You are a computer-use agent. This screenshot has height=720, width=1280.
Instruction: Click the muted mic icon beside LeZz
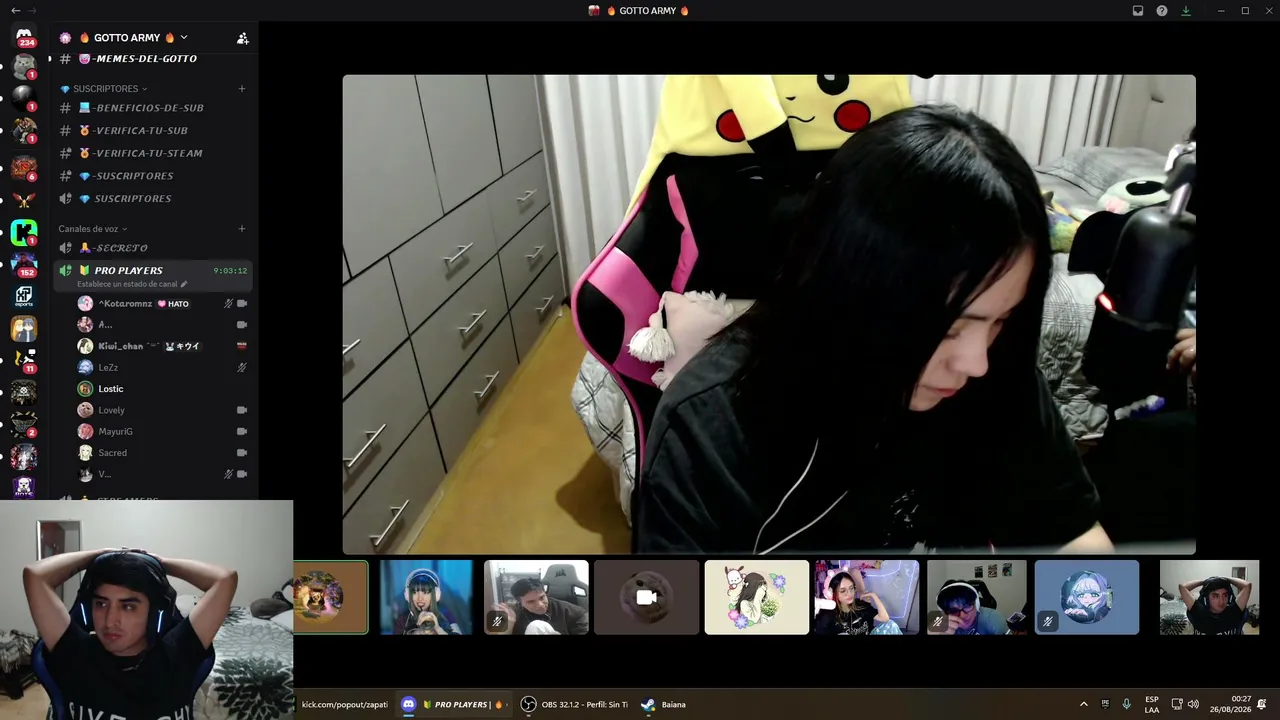[x=242, y=368]
